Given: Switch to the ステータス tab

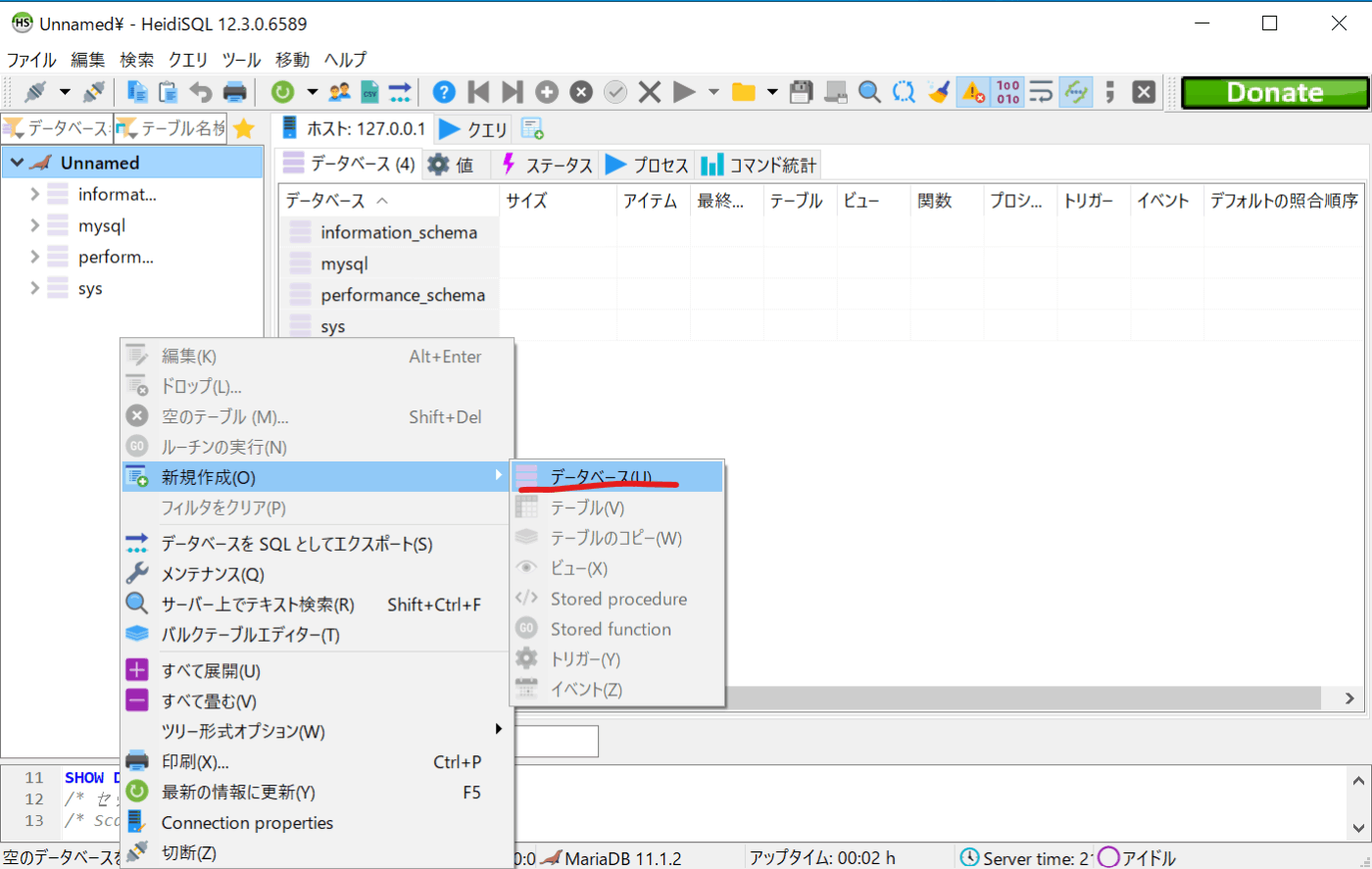Looking at the screenshot, I should pos(547,165).
